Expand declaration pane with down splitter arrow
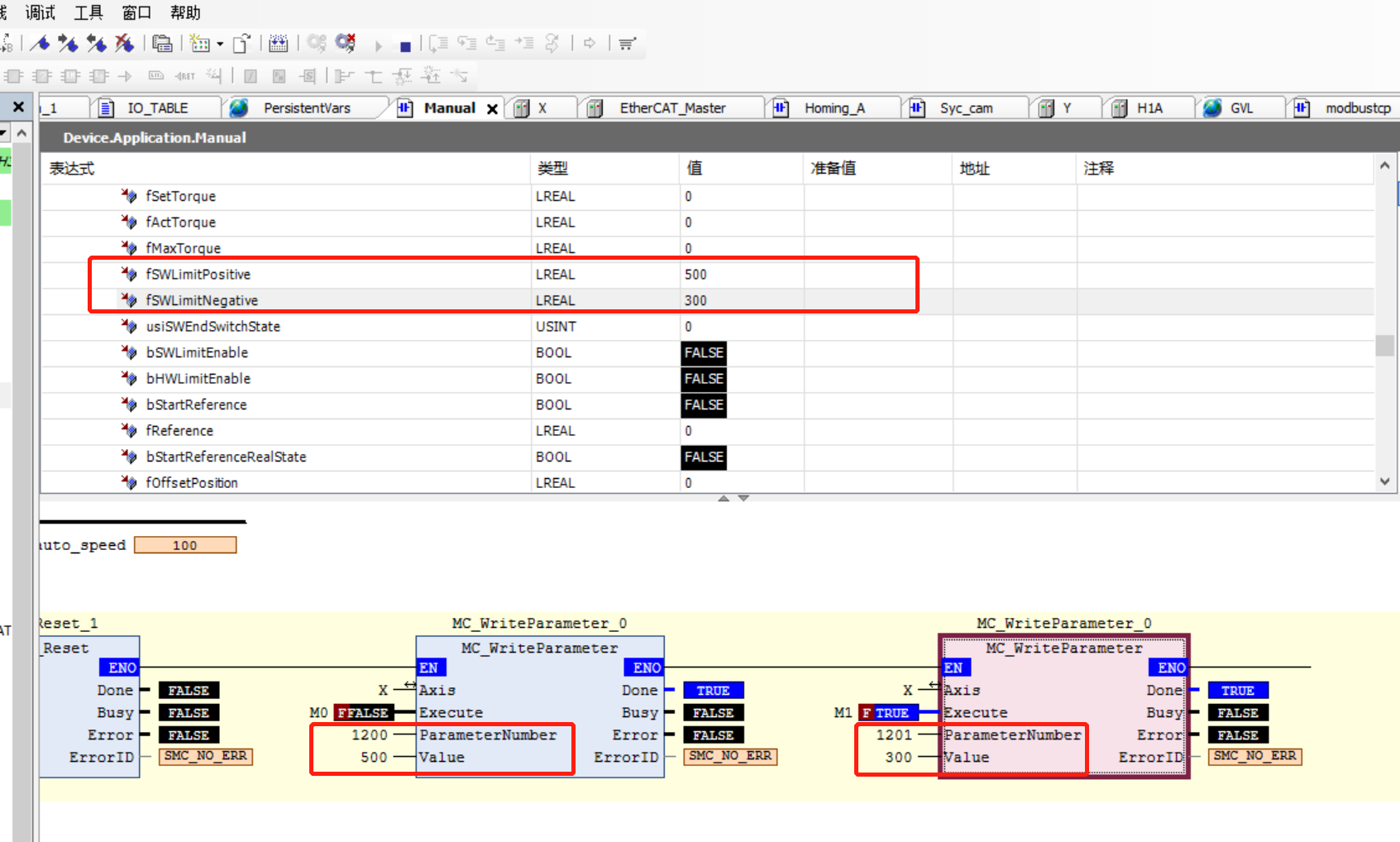Image resolution: width=1400 pixels, height=842 pixels. coord(743,498)
